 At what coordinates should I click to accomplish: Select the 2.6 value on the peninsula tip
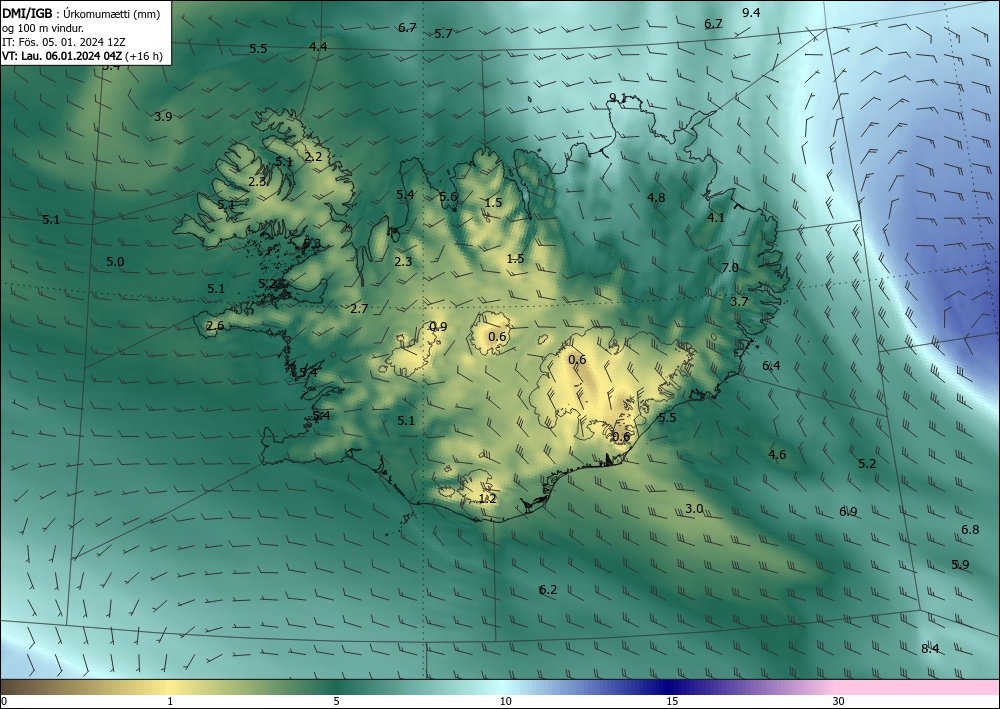click(x=216, y=326)
